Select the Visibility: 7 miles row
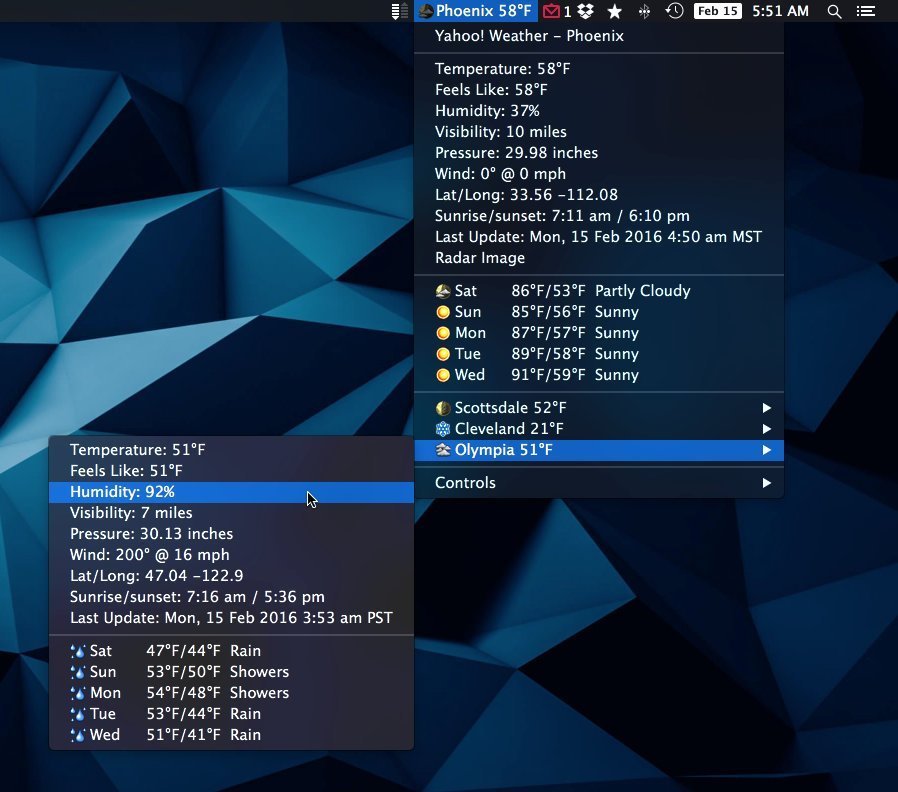The image size is (898, 792). coord(231,513)
